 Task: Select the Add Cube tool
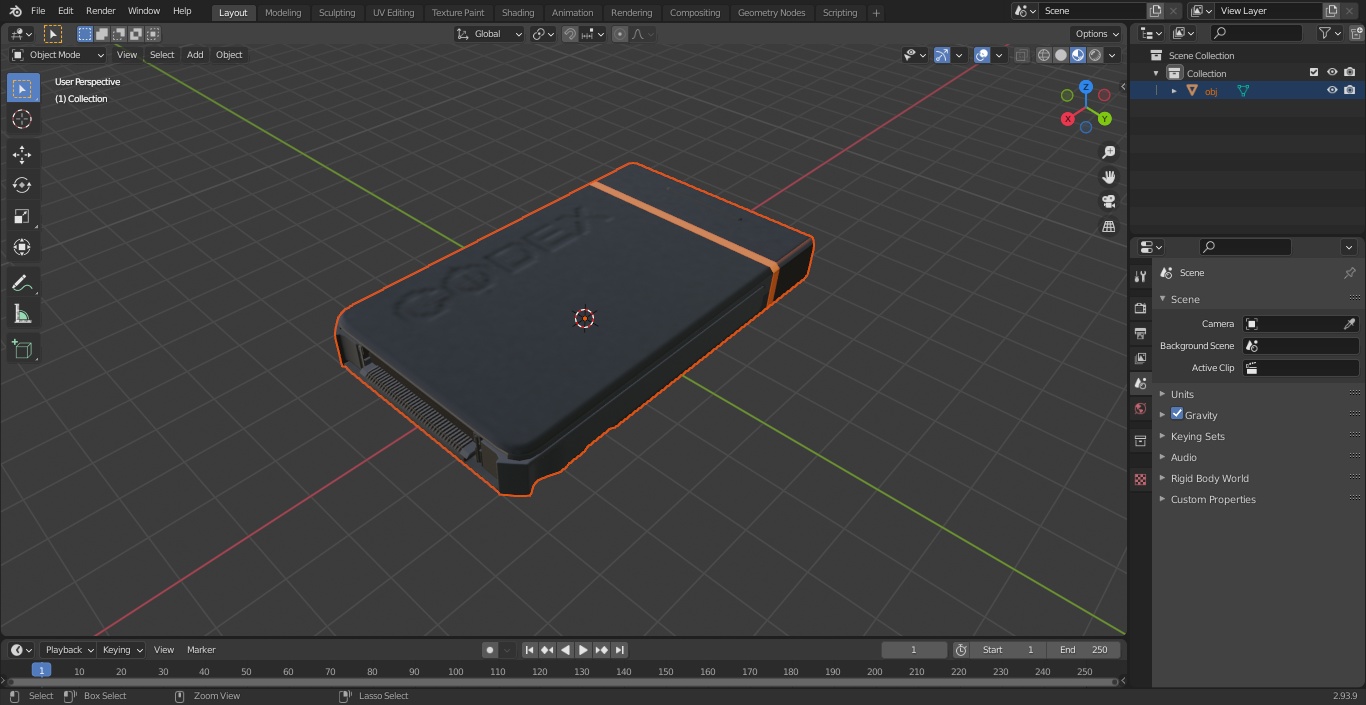(x=22, y=349)
